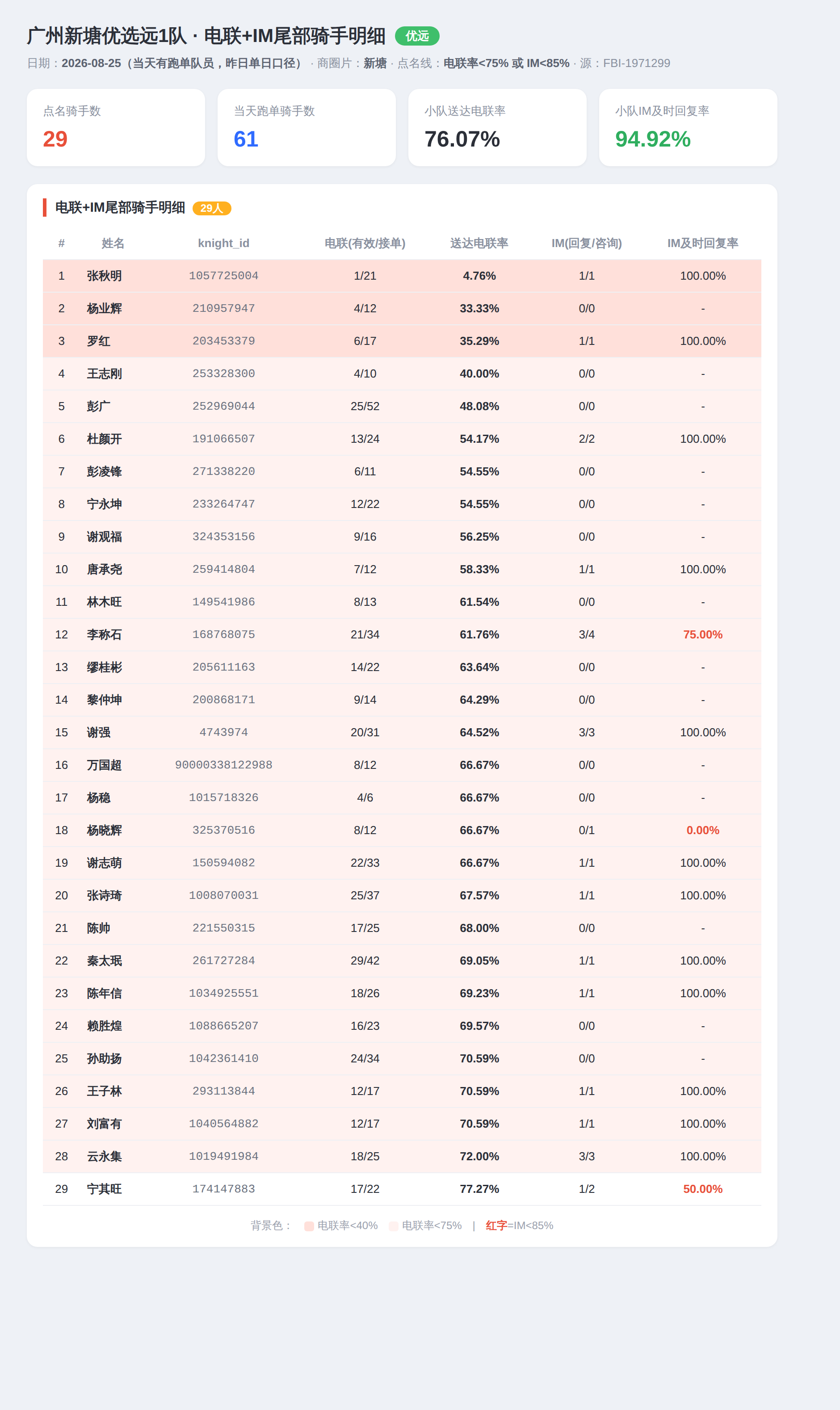840x1410 pixels.
Task: Open the 当天跑单骑手数 summary card
Action: point(307,127)
